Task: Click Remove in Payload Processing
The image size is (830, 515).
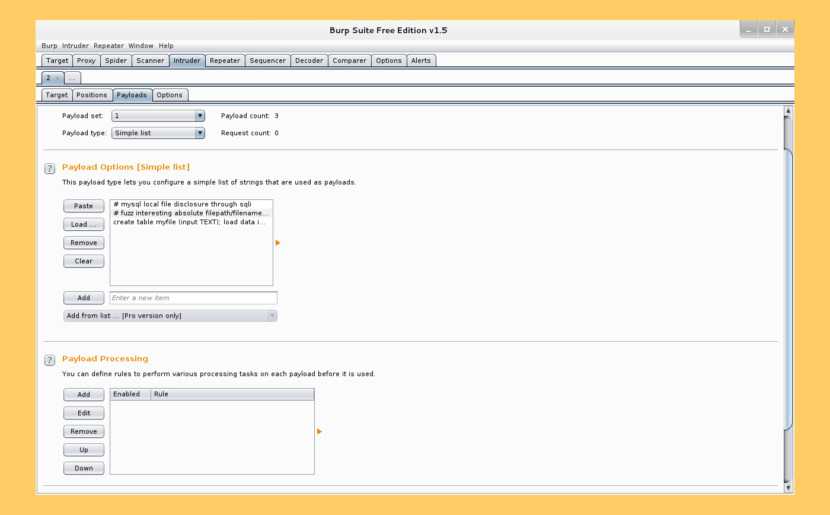Action: pos(84,431)
